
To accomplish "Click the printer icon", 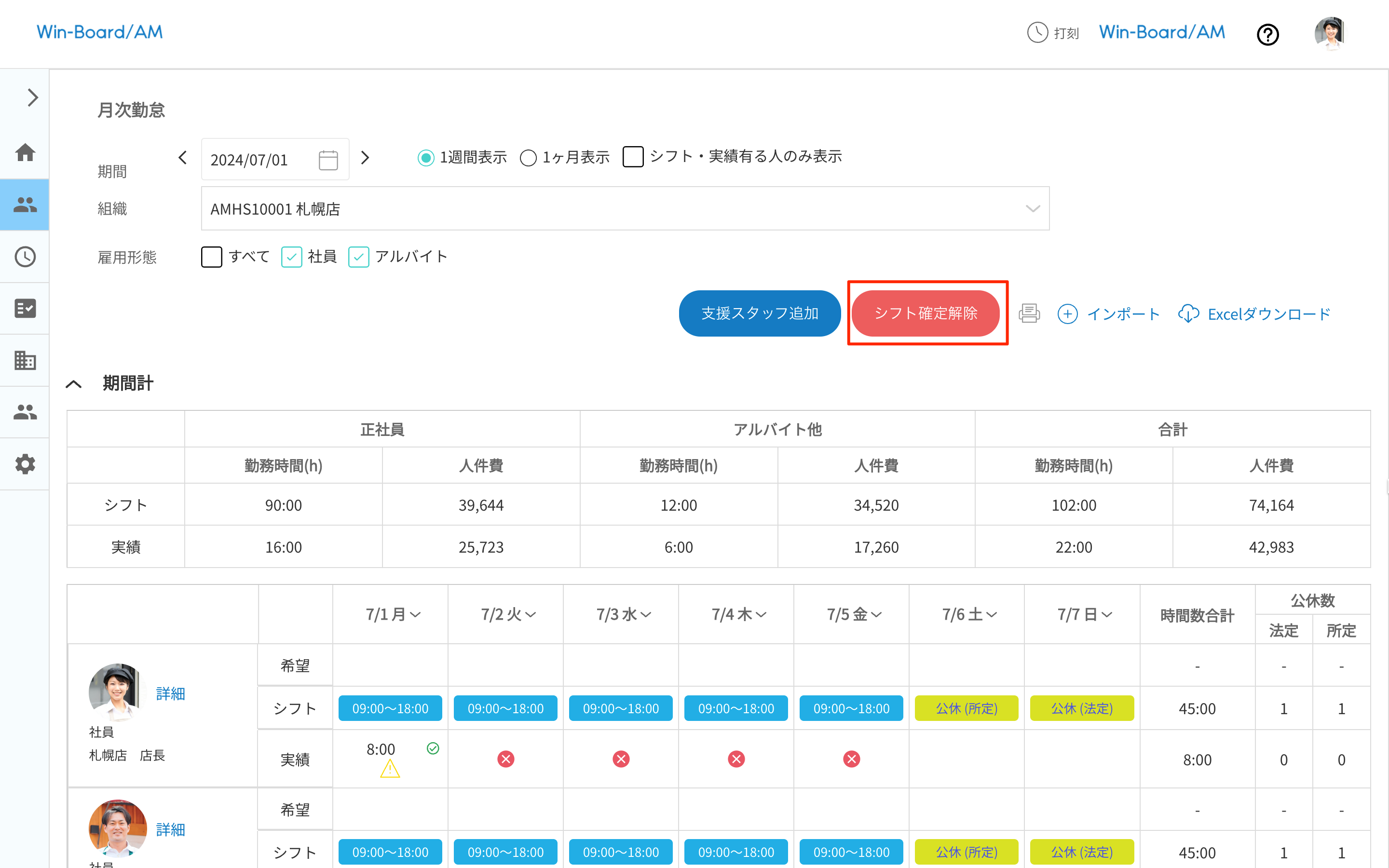I will pyautogui.click(x=1029, y=313).
